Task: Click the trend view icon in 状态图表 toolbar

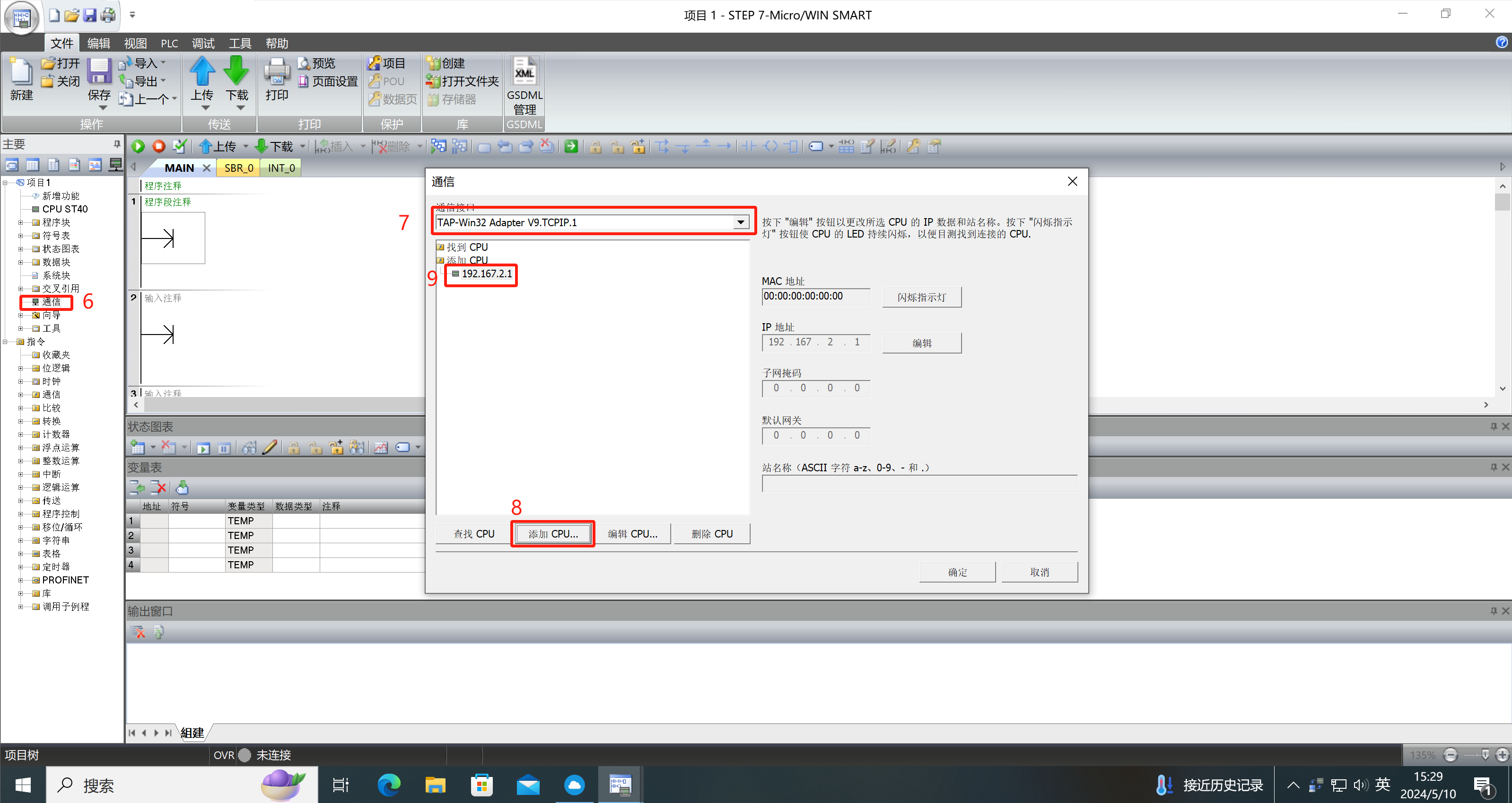Action: click(x=381, y=448)
